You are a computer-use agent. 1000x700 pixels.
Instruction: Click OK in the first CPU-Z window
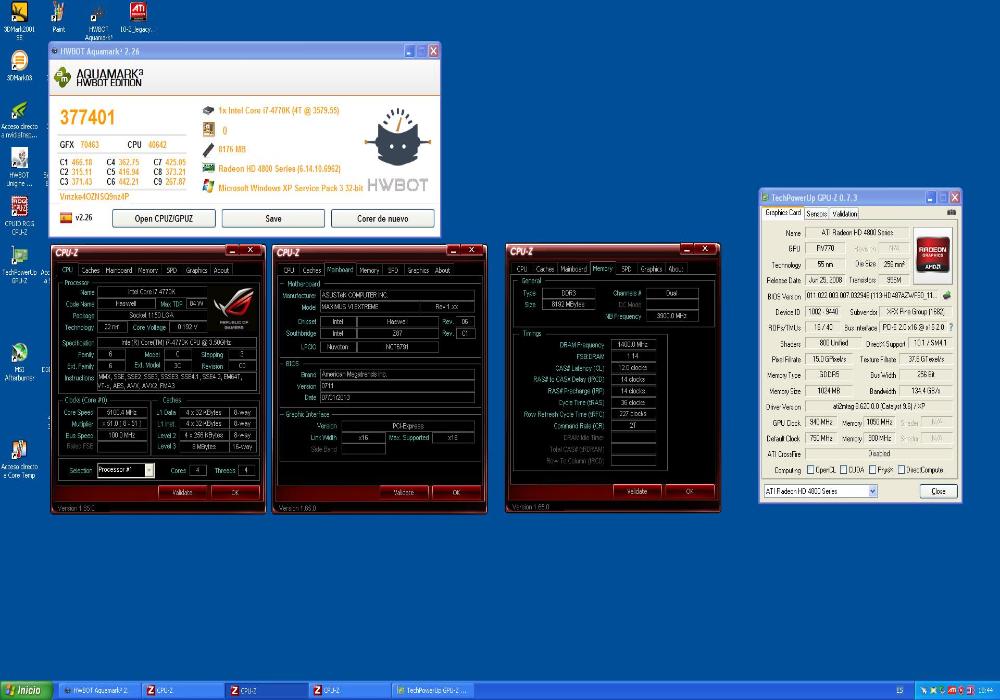(235, 492)
